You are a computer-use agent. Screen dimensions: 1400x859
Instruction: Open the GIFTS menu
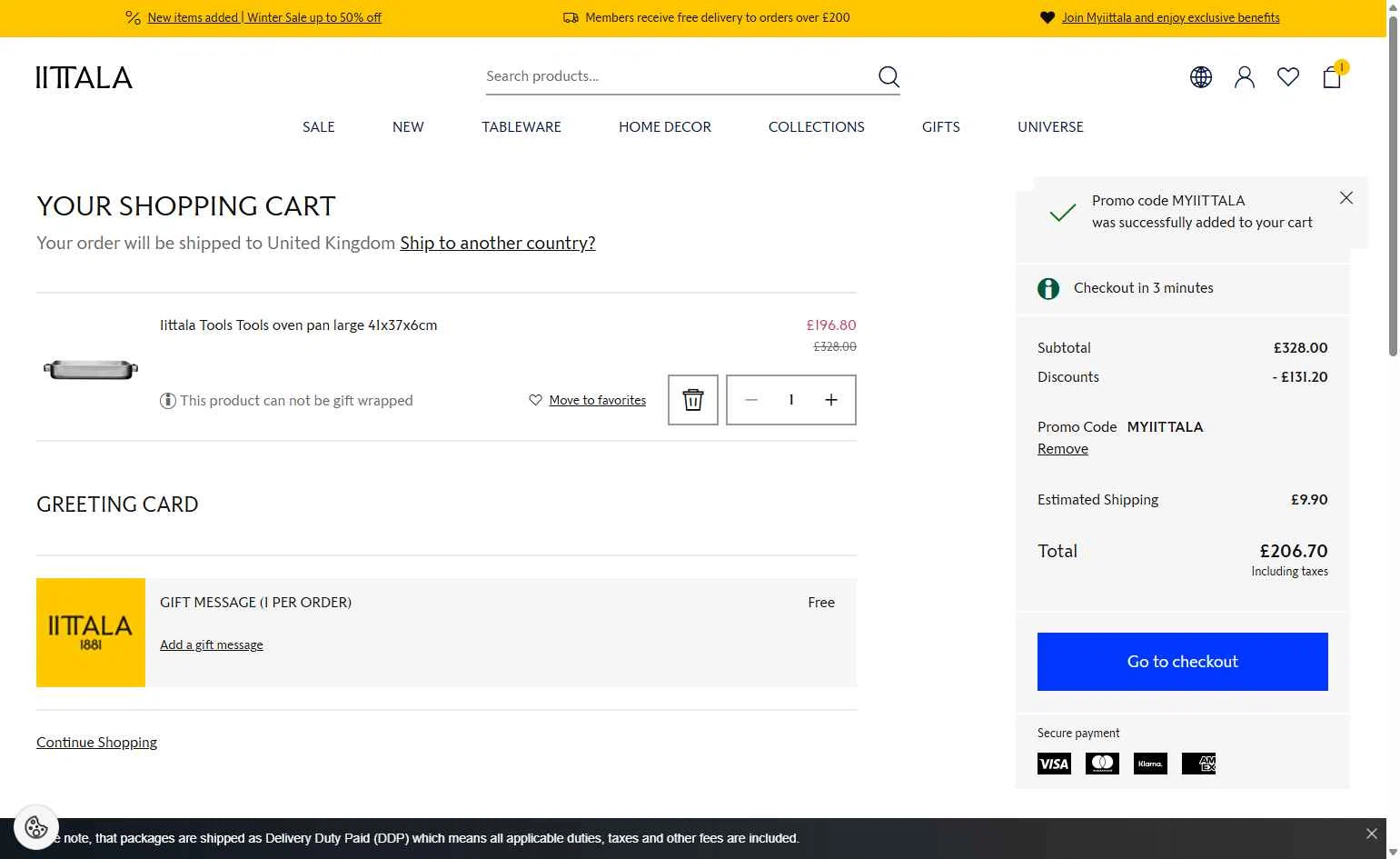[x=941, y=127]
